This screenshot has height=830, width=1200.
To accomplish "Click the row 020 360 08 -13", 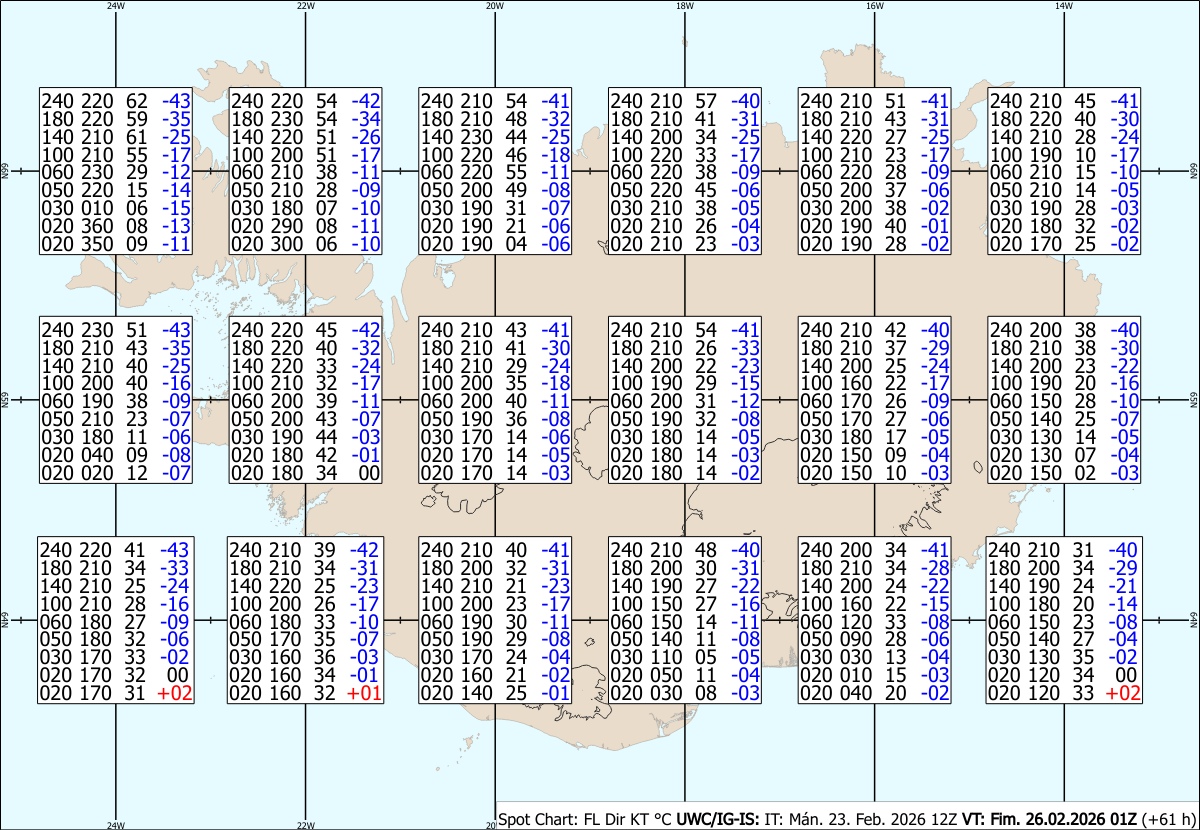I will point(115,226).
